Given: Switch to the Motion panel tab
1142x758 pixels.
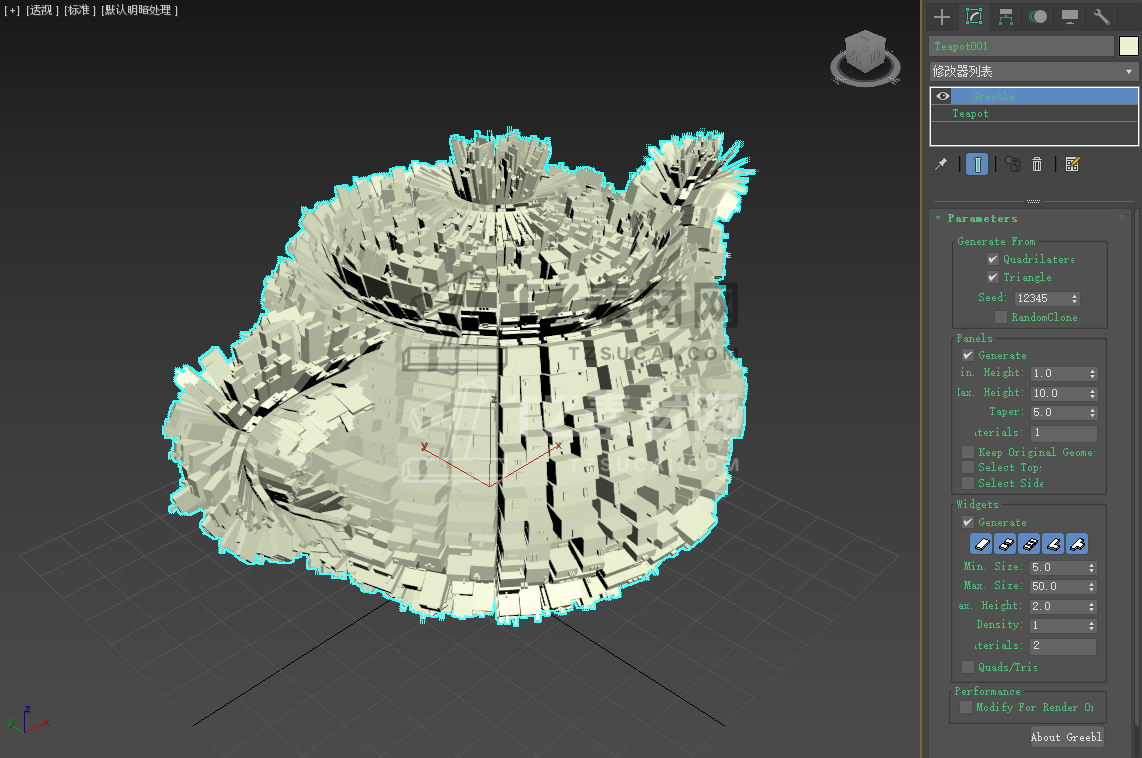Looking at the screenshot, I should (x=1039, y=17).
